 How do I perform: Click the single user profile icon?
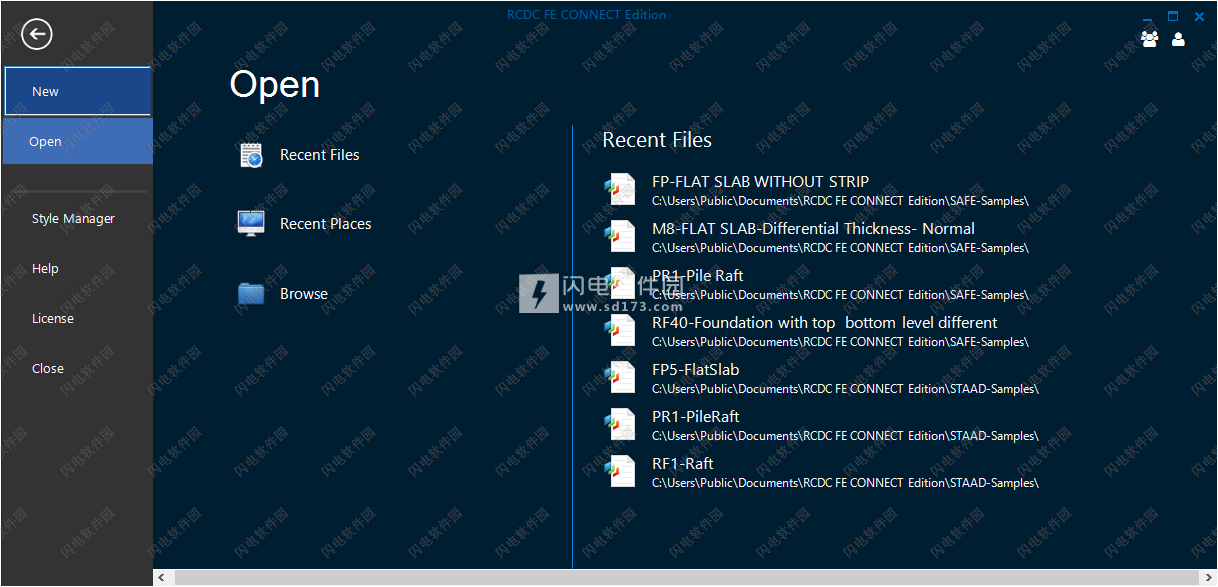tap(1178, 39)
